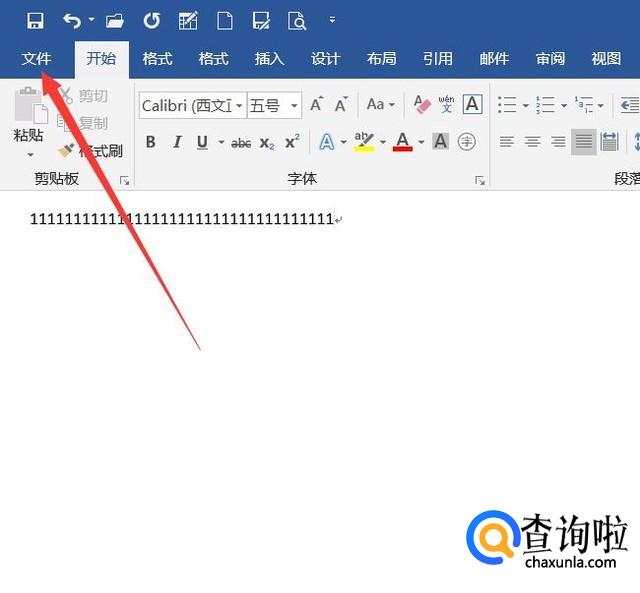Toggle Character Shading gray A
The width and height of the screenshot is (640, 593).
[x=441, y=142]
